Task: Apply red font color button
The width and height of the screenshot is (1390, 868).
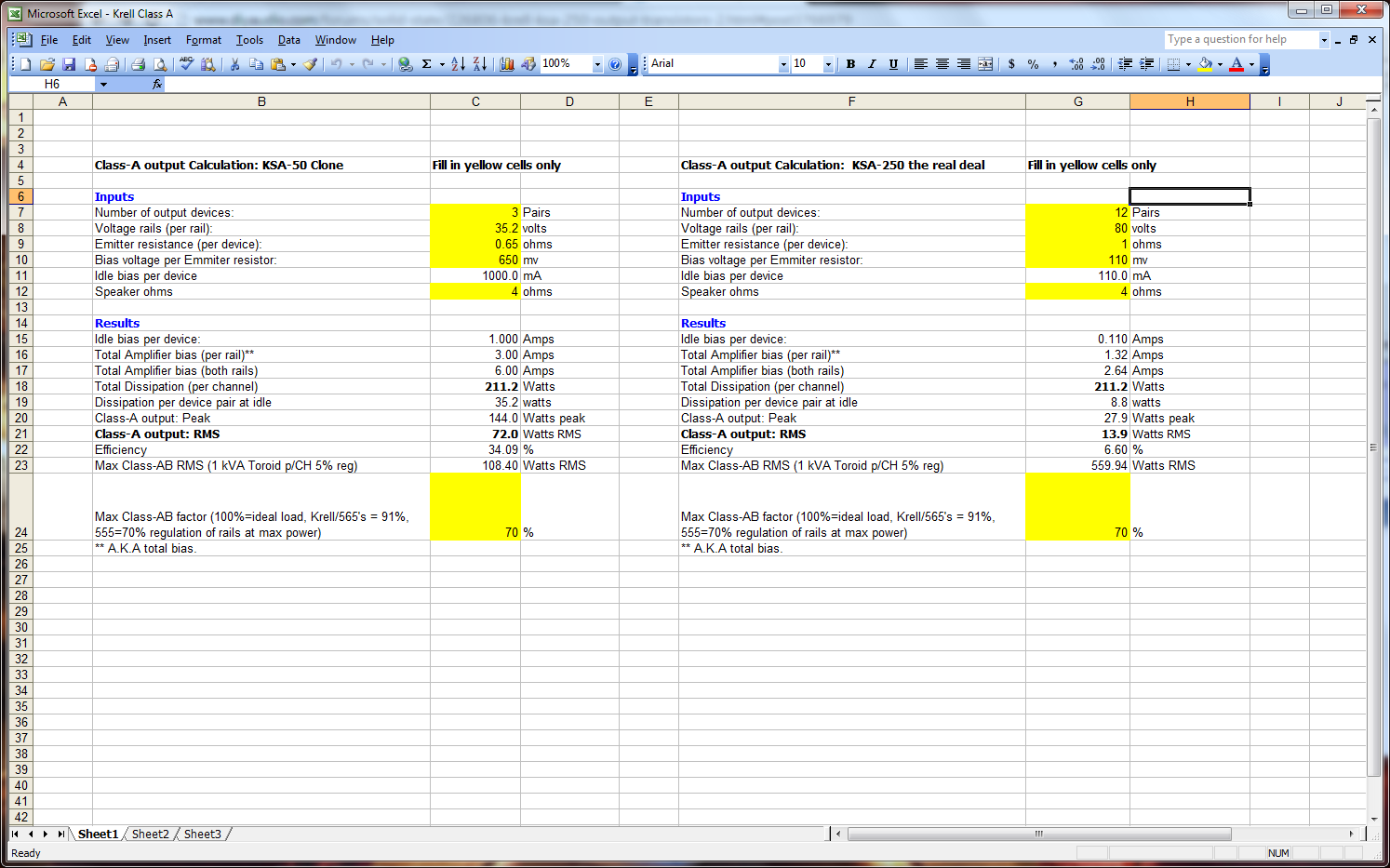Action: click(x=1236, y=64)
